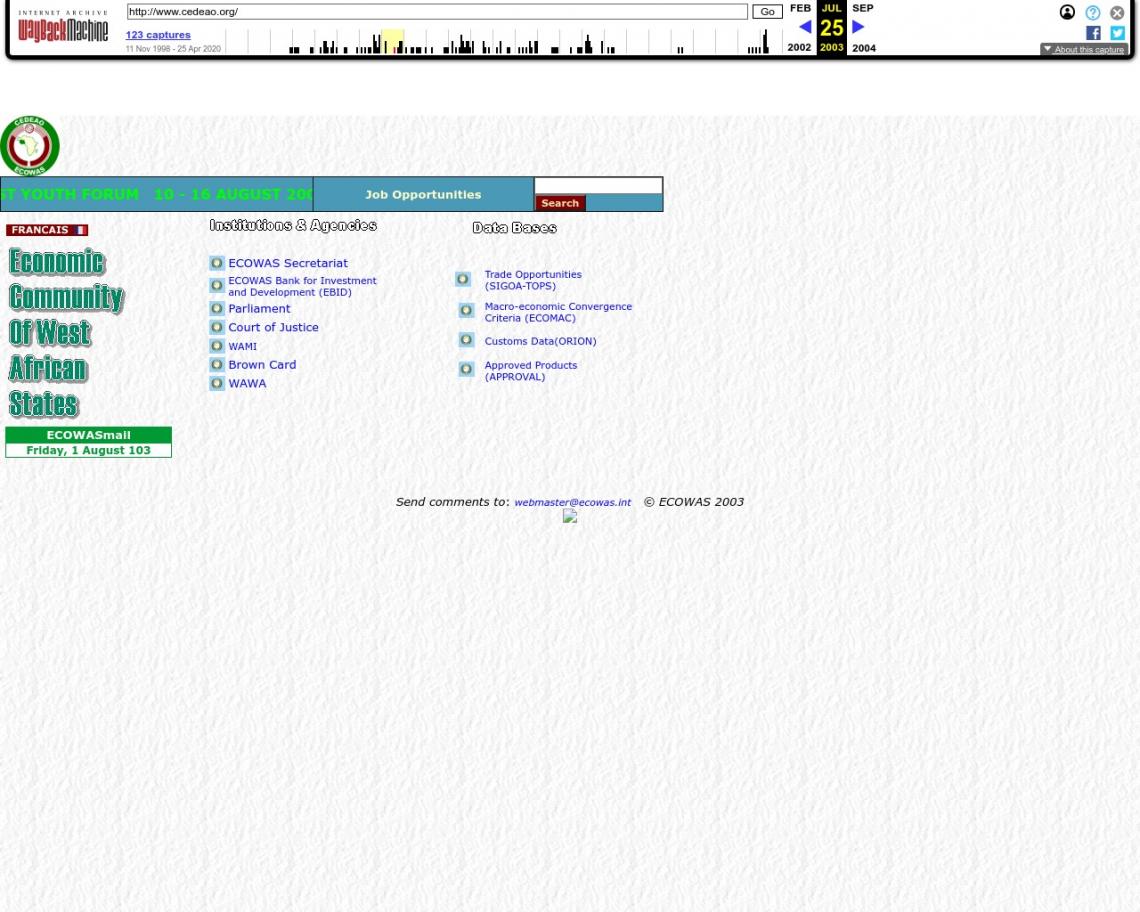Click Institutions & Agencies heading

[x=293, y=225]
